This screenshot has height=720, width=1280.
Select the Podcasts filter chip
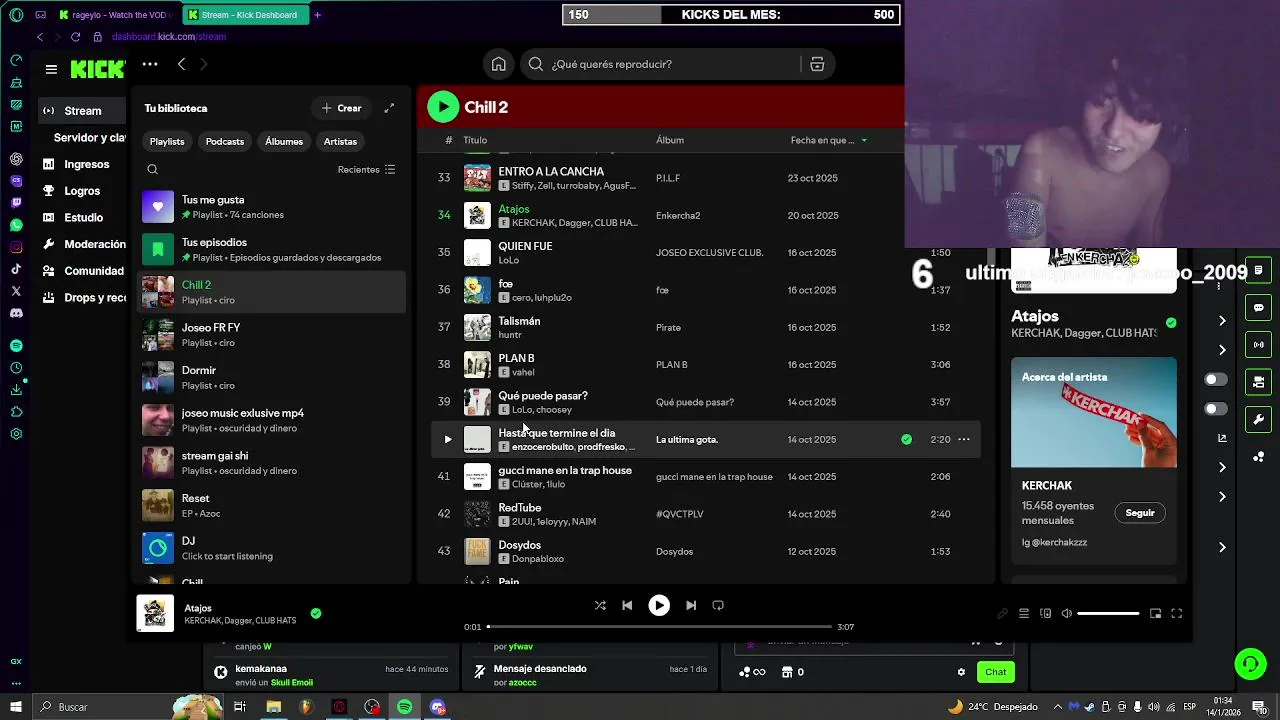click(225, 141)
